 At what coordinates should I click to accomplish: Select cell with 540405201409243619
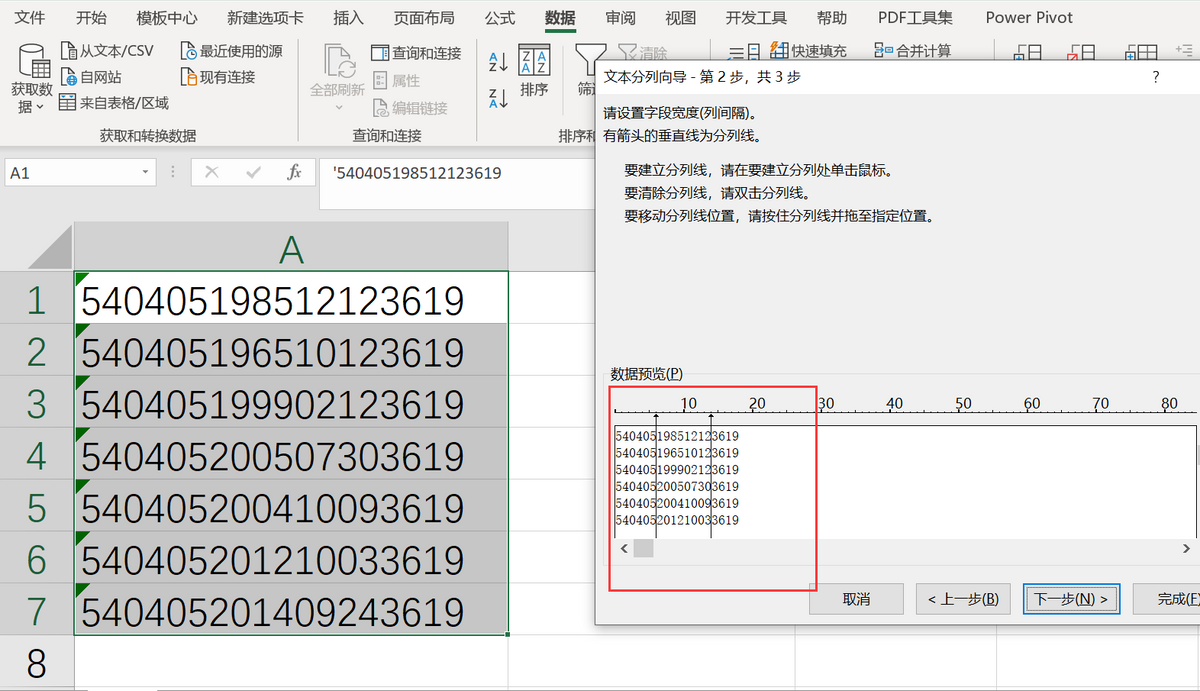coord(291,610)
